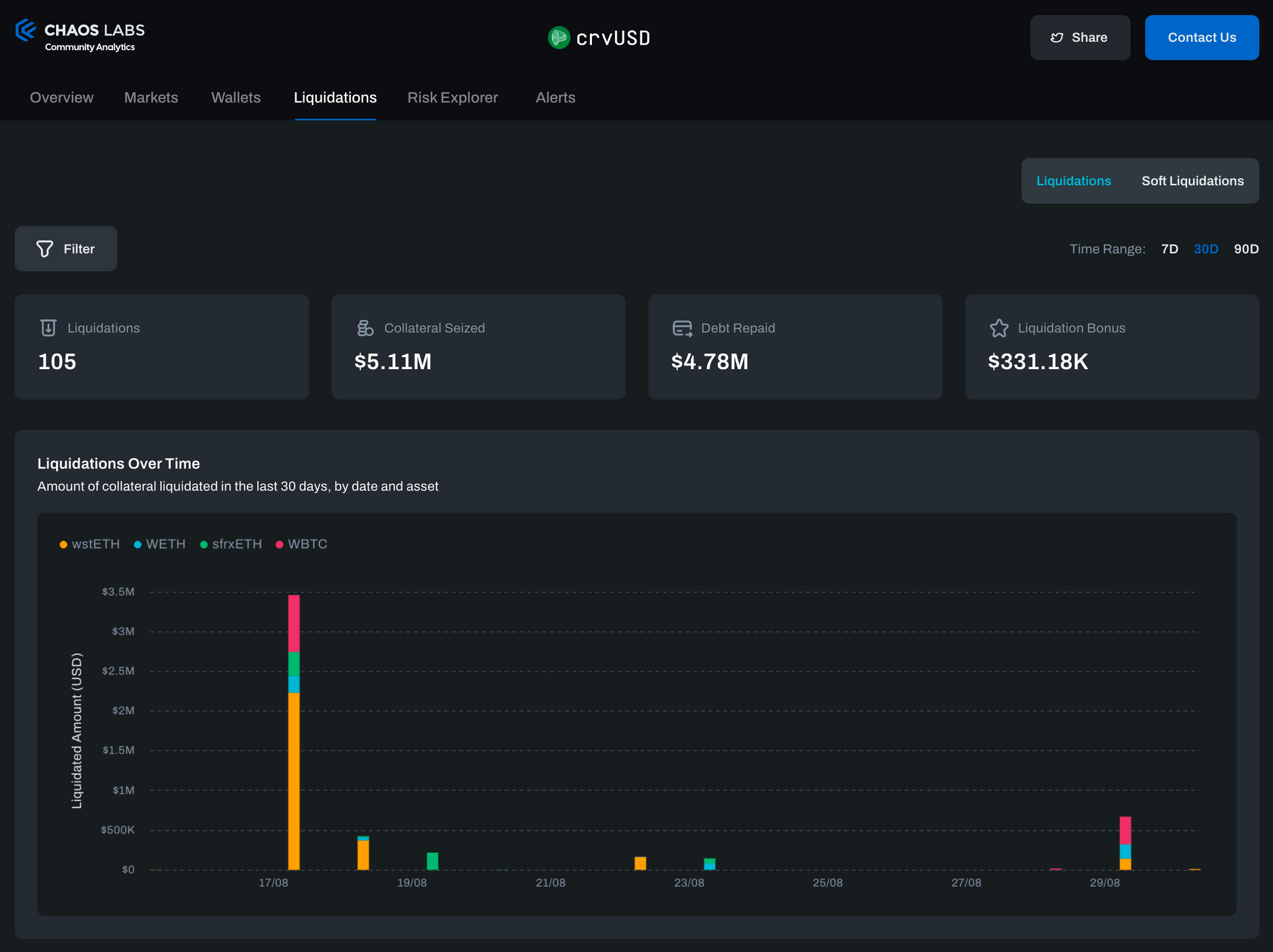Screen dimensions: 1273x952
Task: Switch to the Liquidations toggle view
Action: click(x=1074, y=181)
